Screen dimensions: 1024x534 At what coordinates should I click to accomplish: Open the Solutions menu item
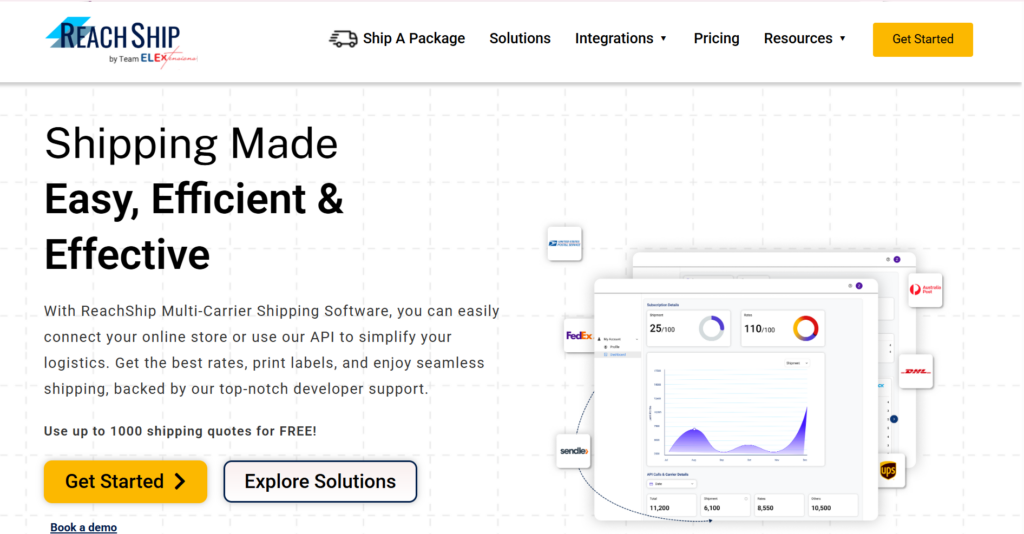tap(520, 39)
